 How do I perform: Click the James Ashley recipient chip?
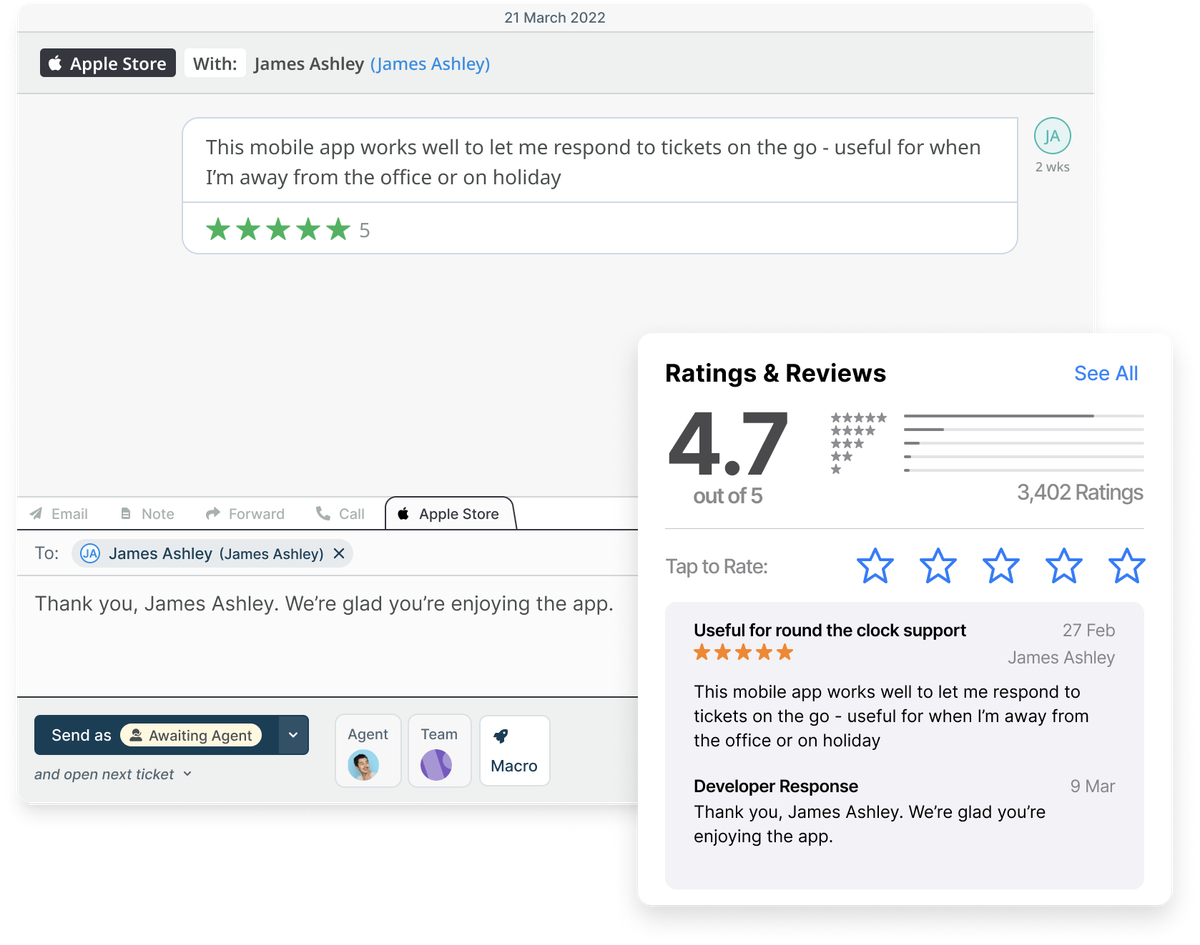[212, 554]
